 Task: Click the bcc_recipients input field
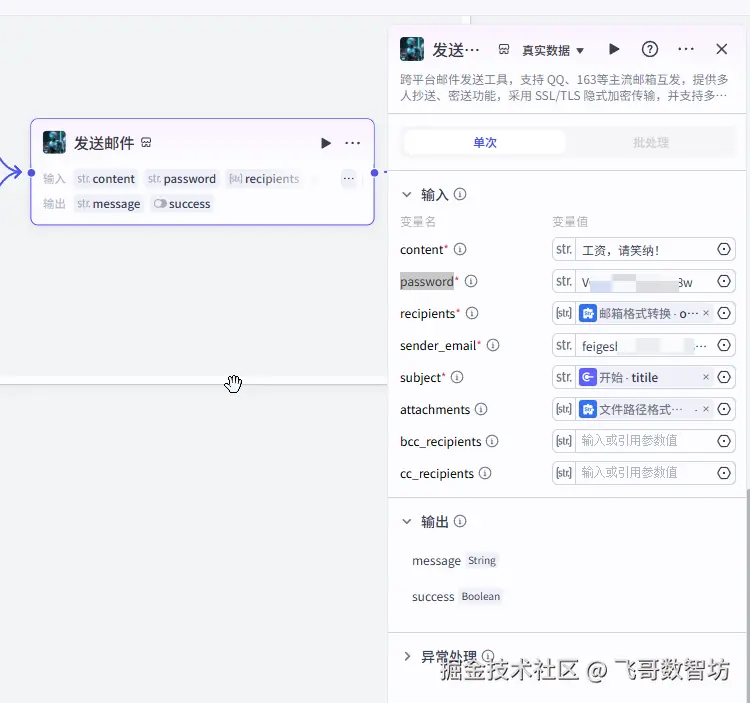(644, 441)
